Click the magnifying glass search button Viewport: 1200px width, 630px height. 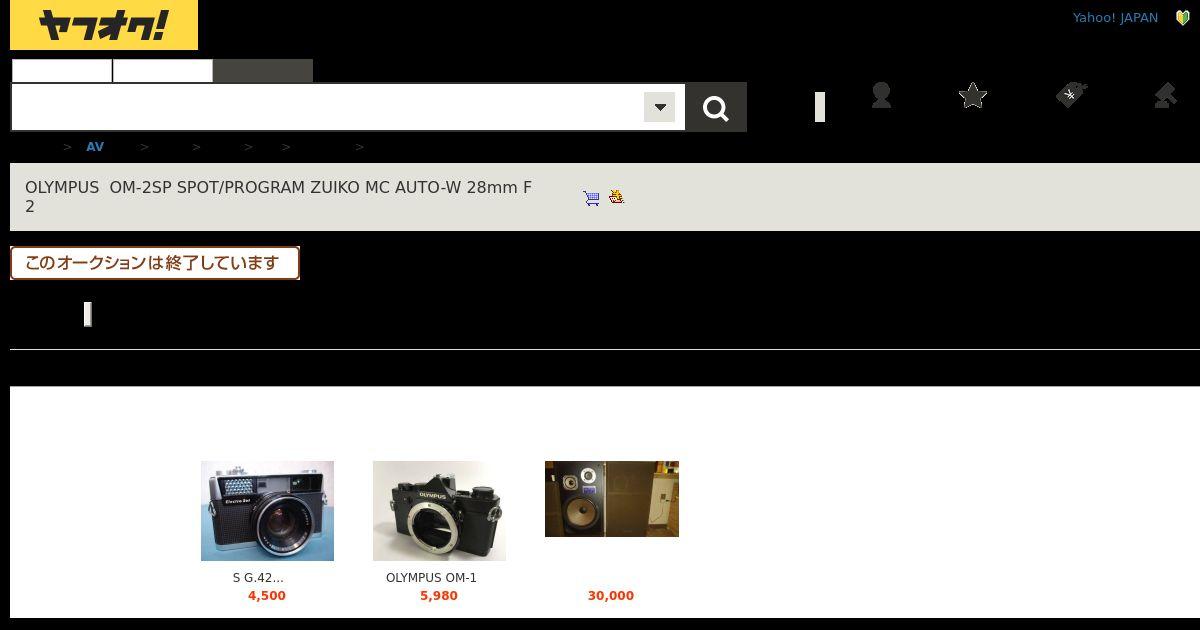716,107
